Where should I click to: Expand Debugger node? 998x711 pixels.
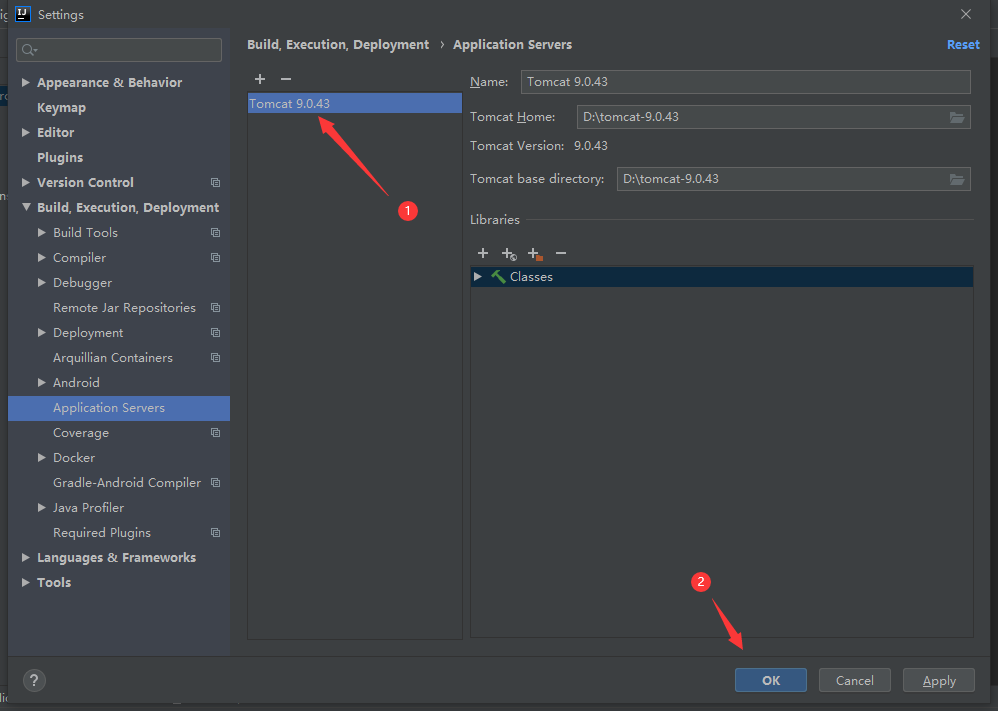(x=41, y=282)
